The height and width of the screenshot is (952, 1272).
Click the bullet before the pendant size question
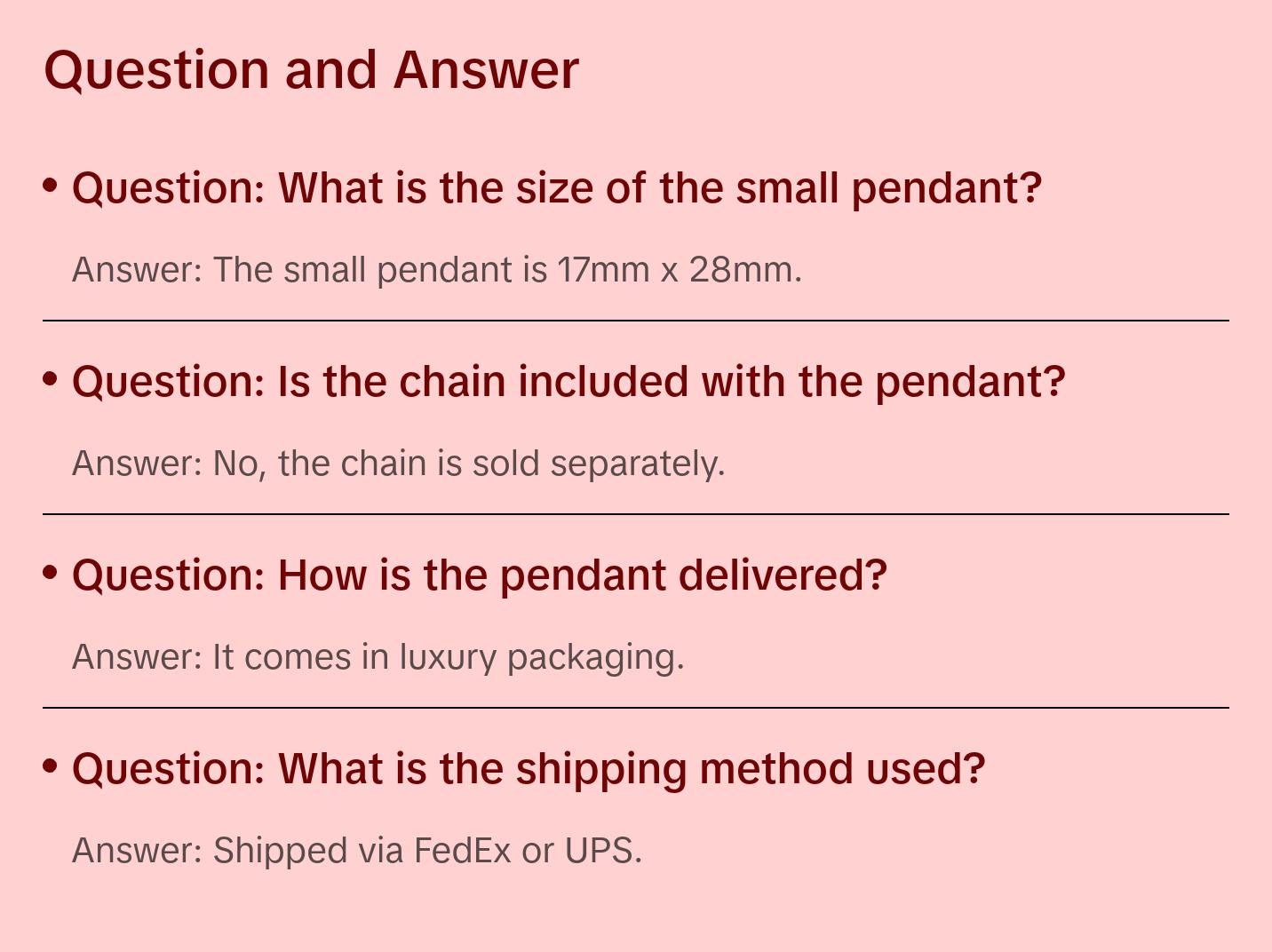51,186
